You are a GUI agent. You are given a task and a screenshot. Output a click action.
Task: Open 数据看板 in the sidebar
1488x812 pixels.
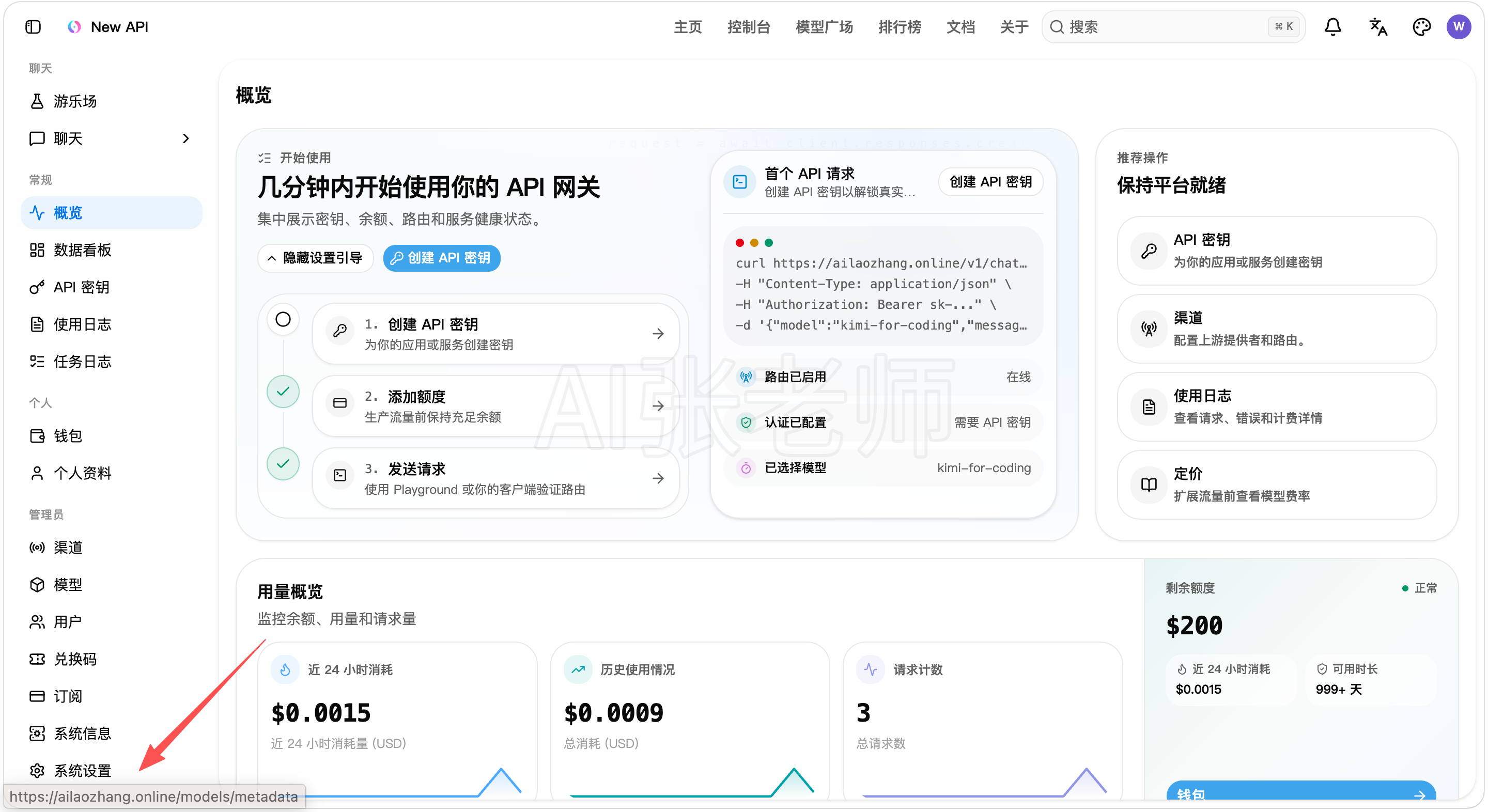[112, 250]
